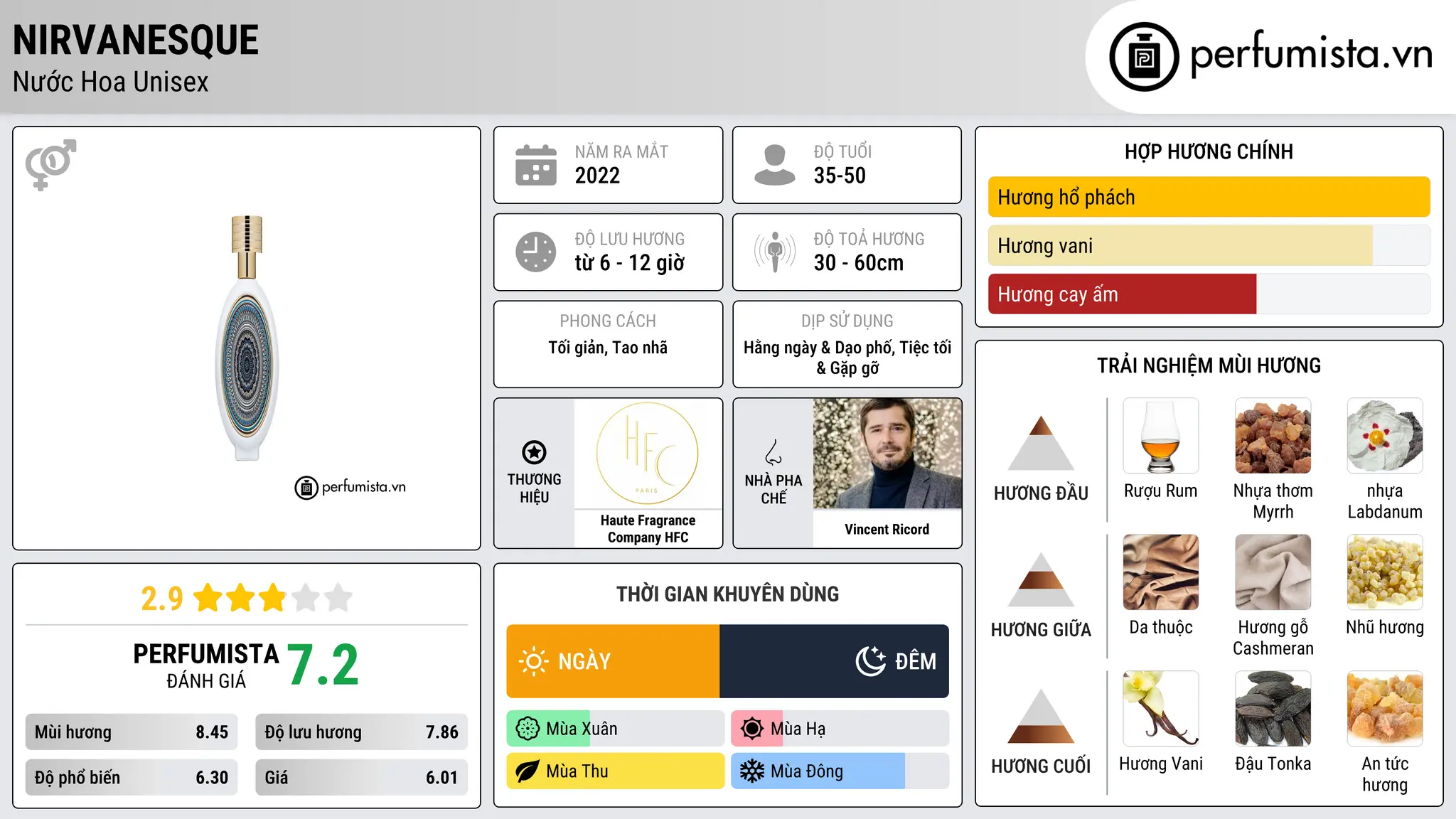Click the Mùa Hạ season bar
This screenshot has width=1456, height=819.
[840, 729]
